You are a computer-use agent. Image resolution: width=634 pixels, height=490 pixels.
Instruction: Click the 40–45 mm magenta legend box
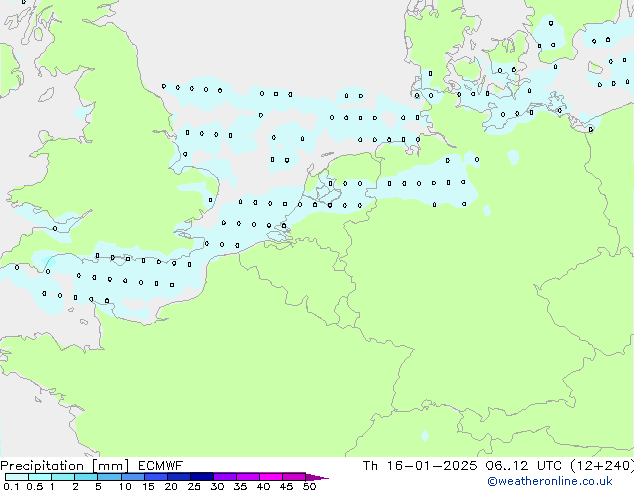pos(271,477)
